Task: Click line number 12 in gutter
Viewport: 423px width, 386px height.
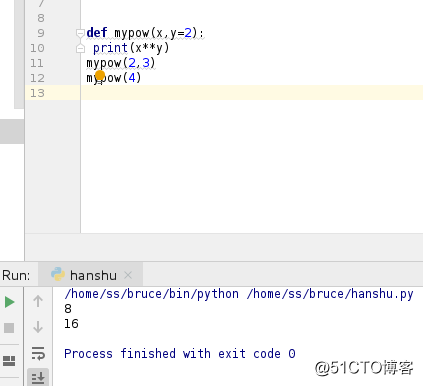Action: 37,78
